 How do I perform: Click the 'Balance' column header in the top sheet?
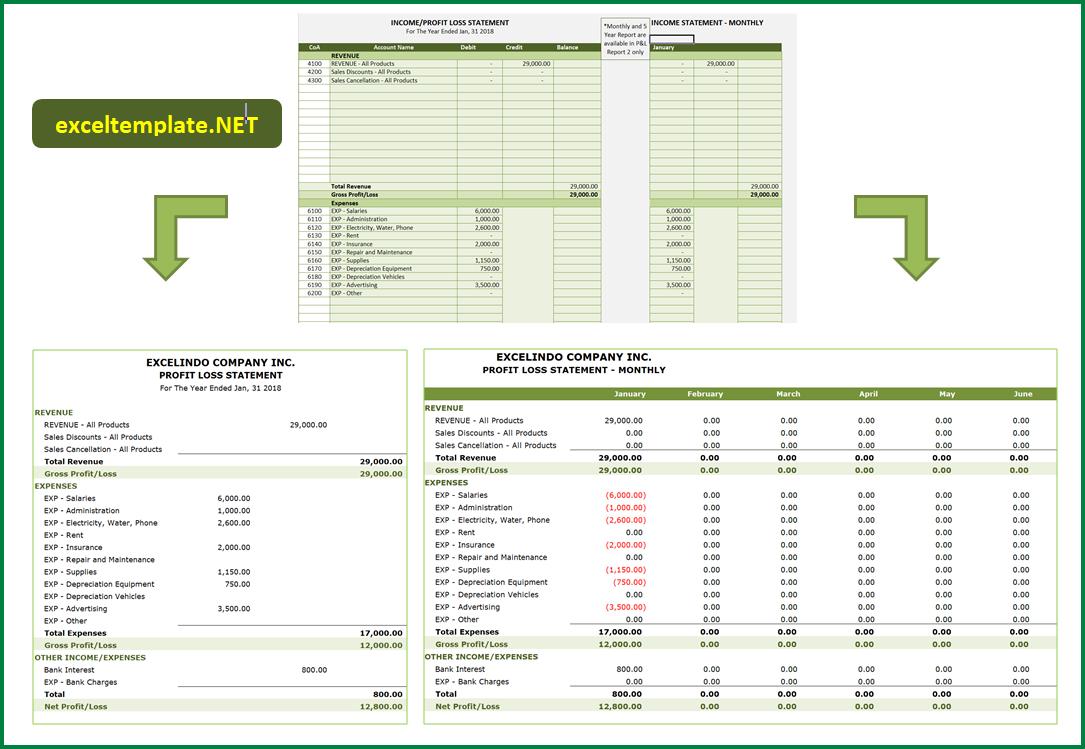pyautogui.click(x=567, y=47)
